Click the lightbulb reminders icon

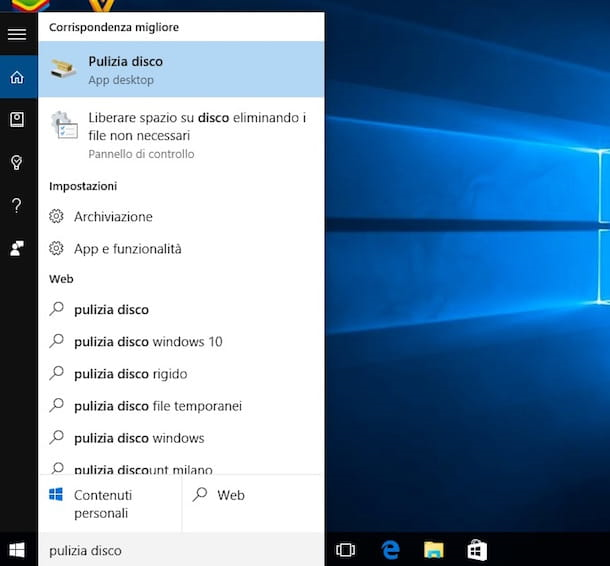click(16, 163)
